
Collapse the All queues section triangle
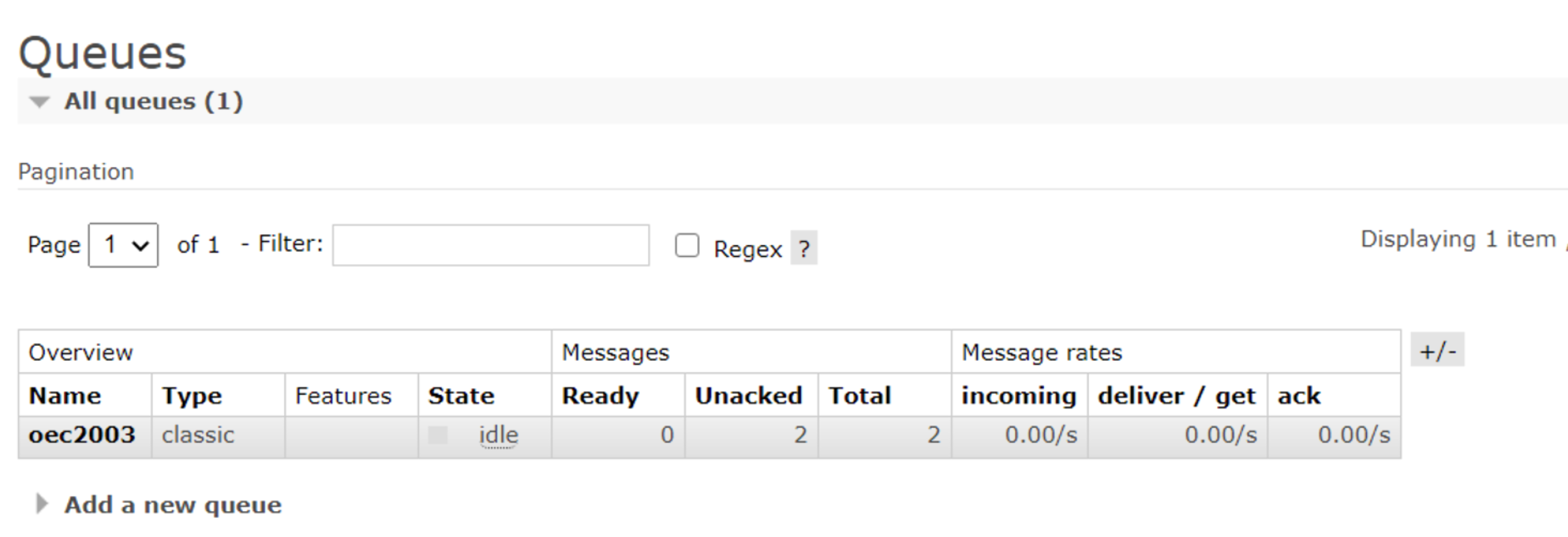(40, 102)
